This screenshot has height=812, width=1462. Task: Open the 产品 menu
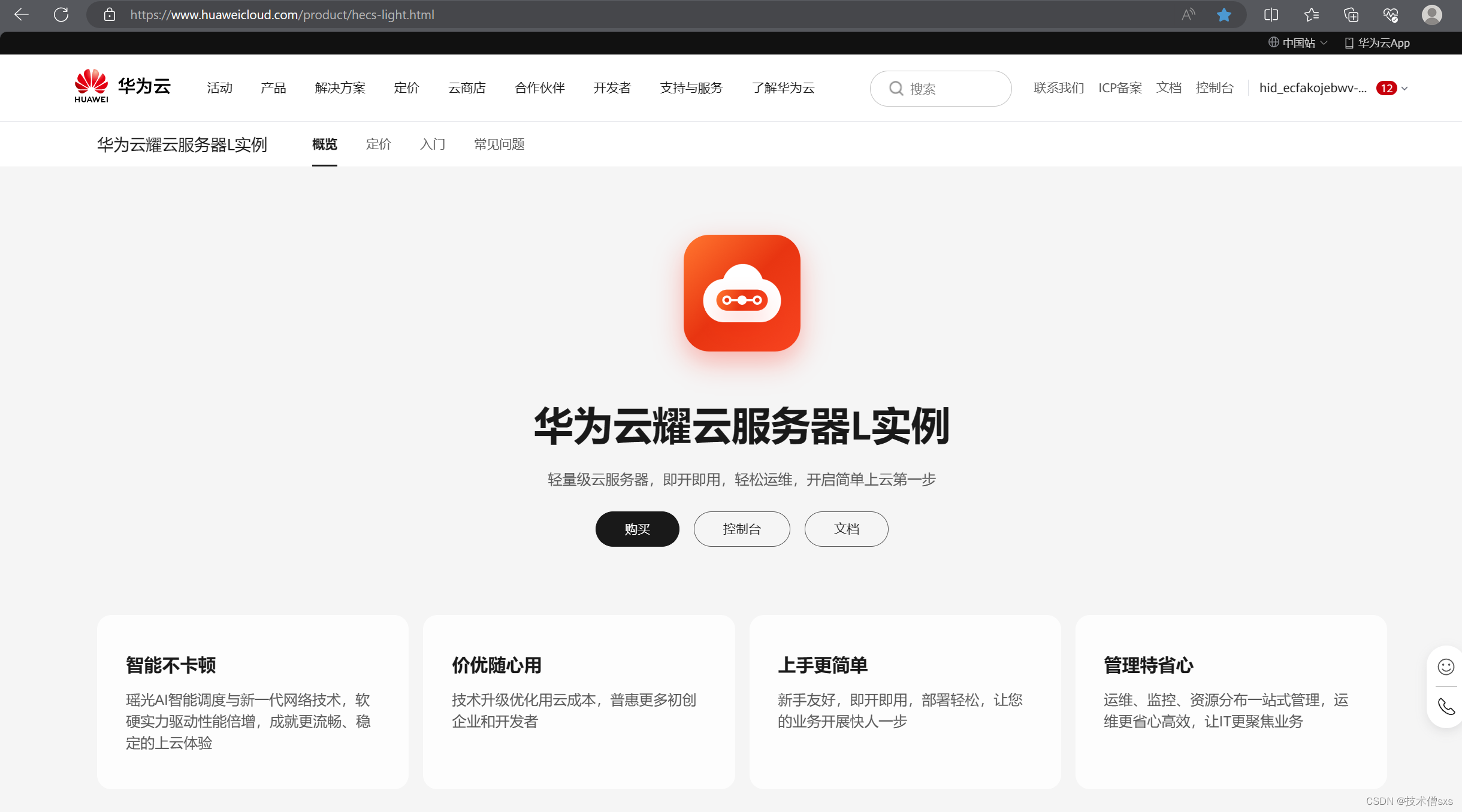coord(273,88)
